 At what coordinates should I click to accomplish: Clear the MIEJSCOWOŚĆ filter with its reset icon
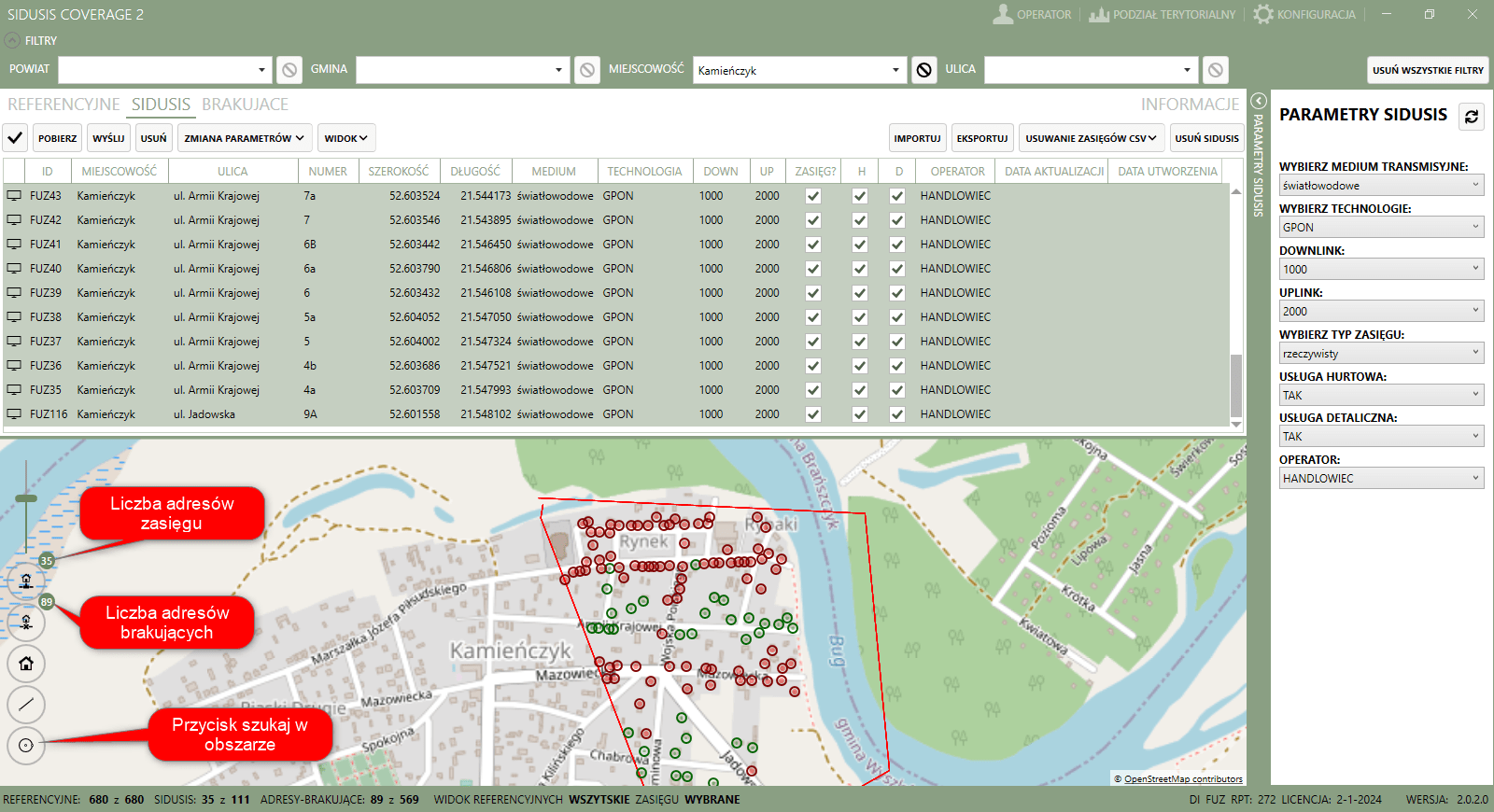point(923,70)
